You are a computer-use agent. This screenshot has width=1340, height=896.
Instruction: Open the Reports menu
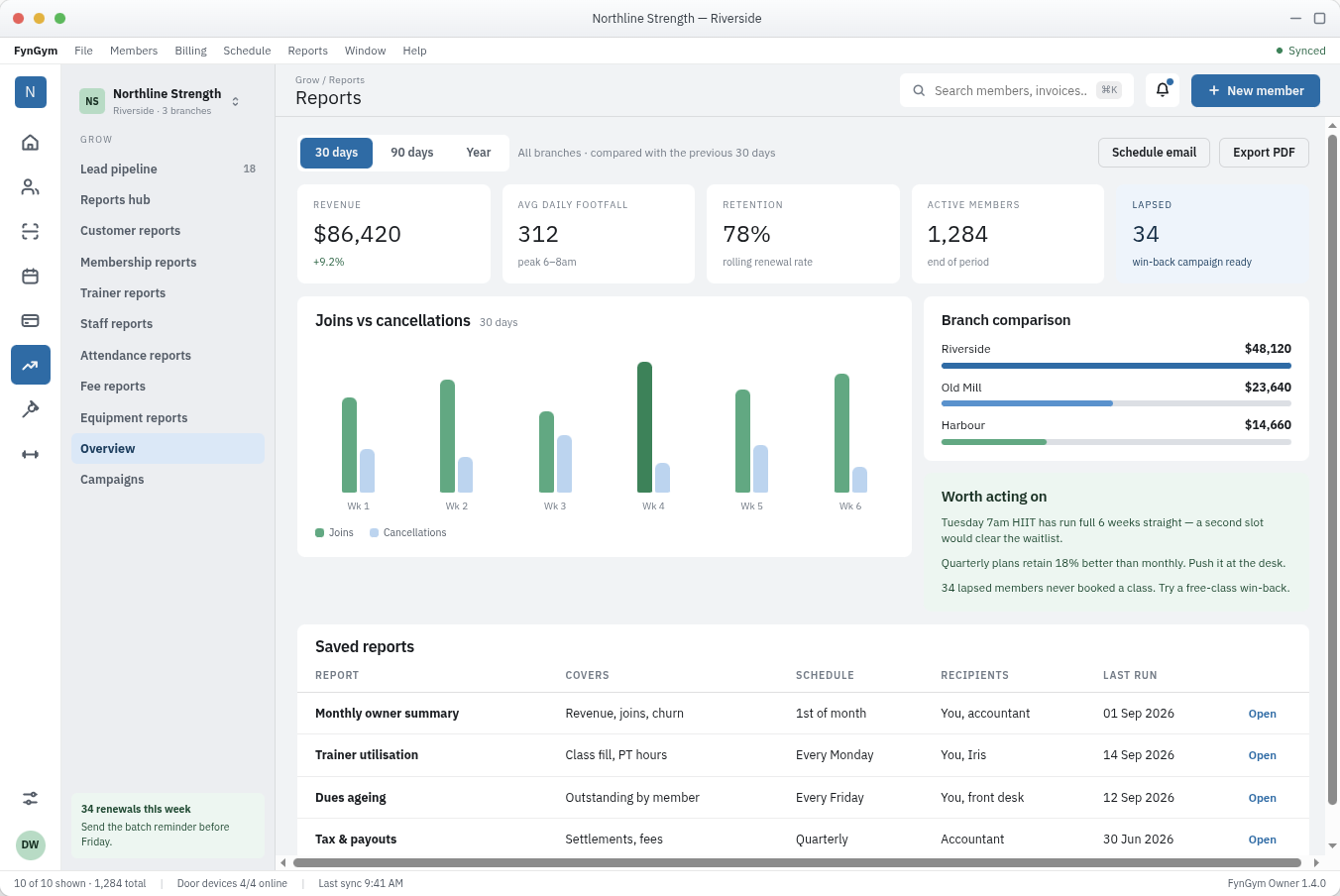tap(307, 51)
